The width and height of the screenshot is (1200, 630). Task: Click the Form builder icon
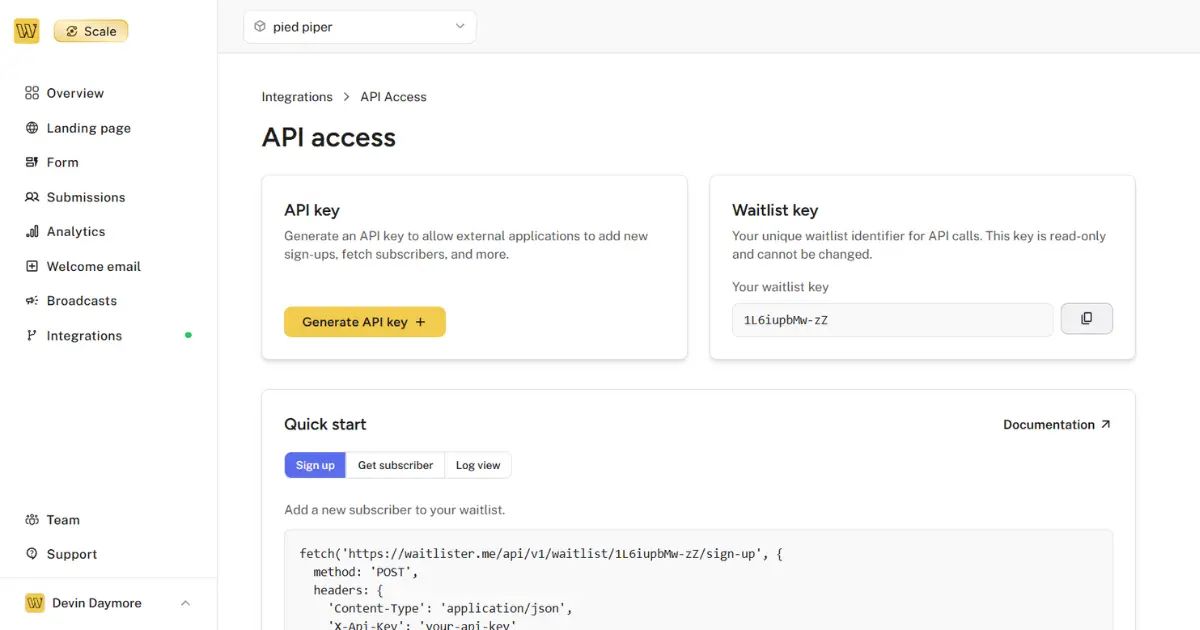coord(32,162)
